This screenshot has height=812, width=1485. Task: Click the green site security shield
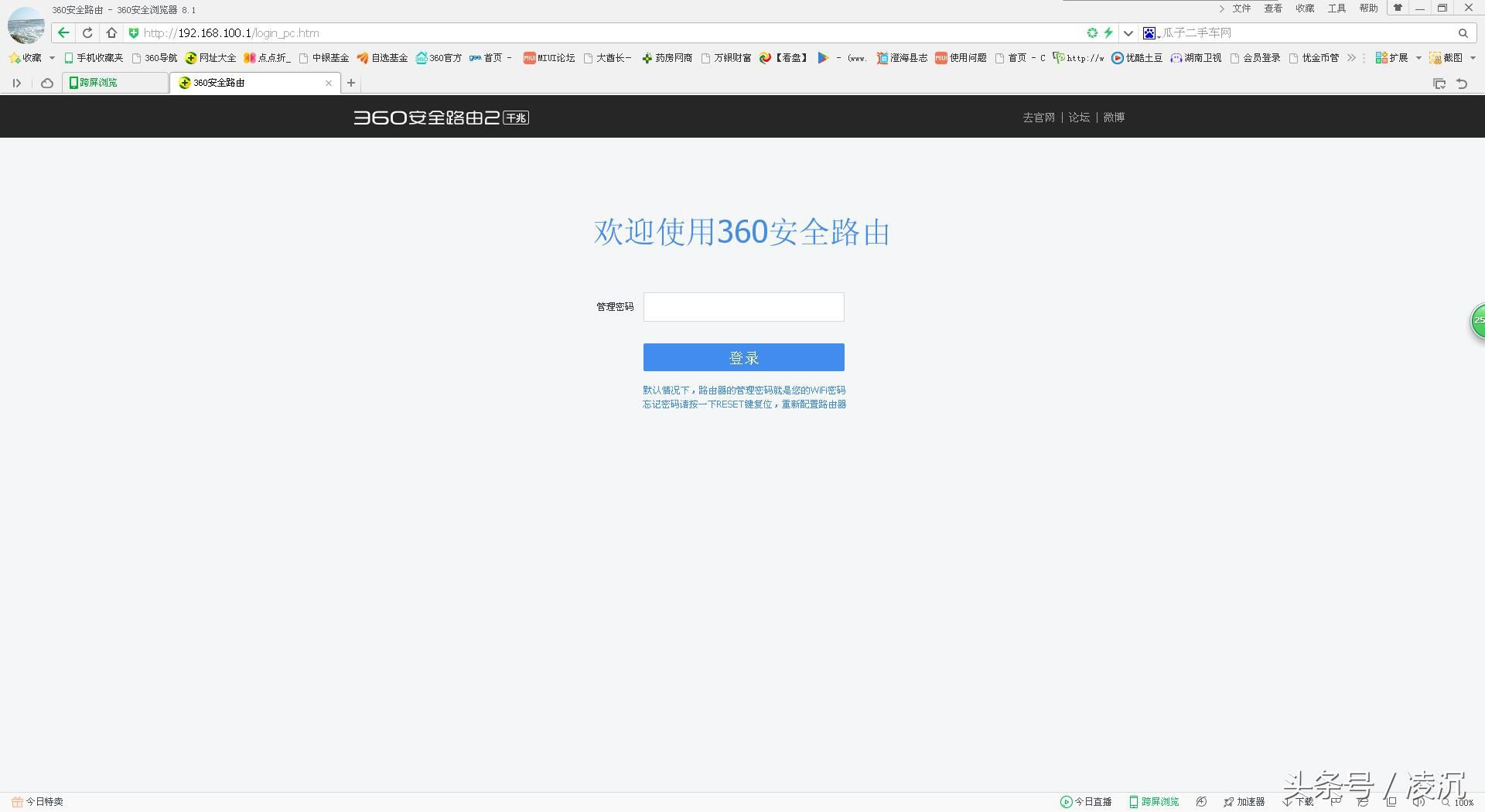(x=133, y=32)
